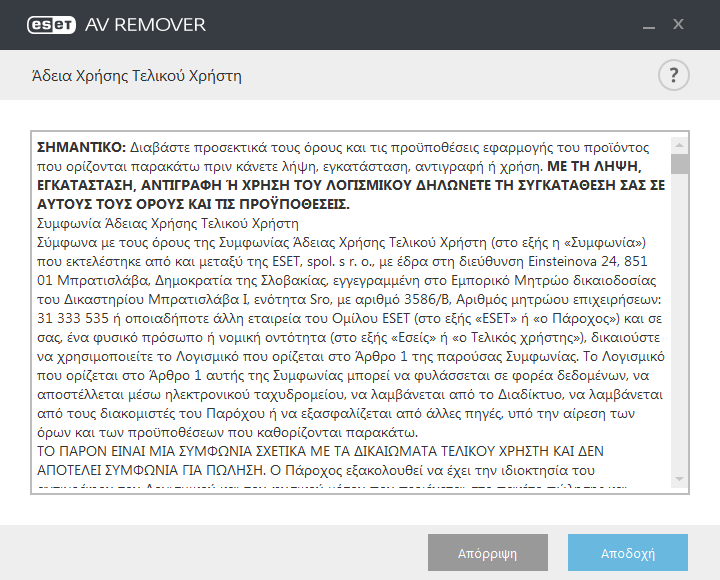Click the scrollbar down arrow in license box
This screenshot has height=580, width=720.
(x=680, y=479)
